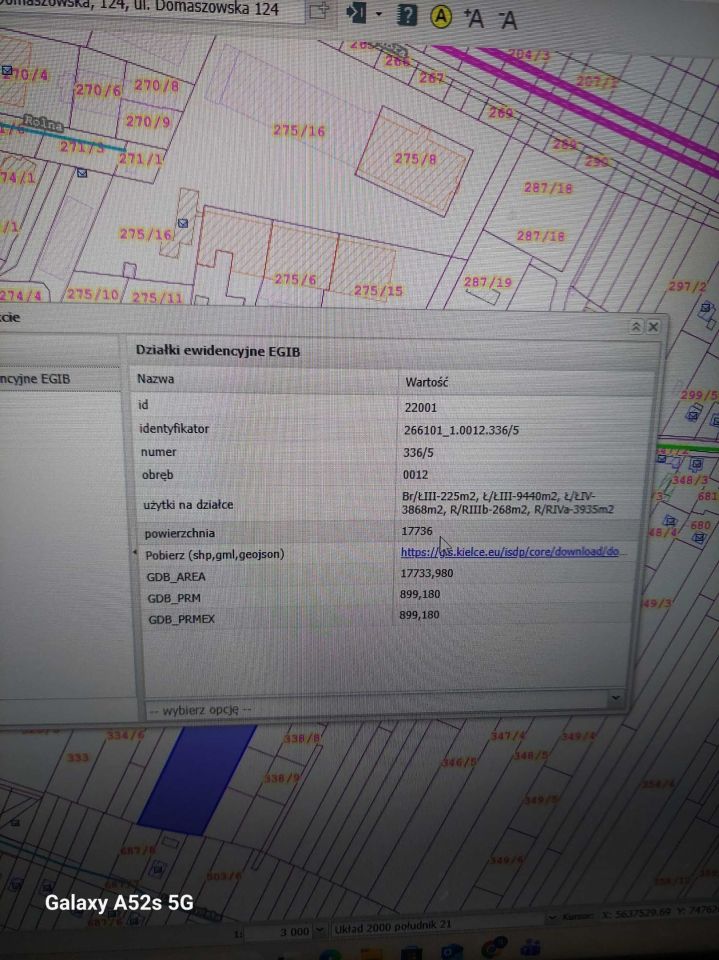Screen dimensions: 719x960
Task: Open the help question-mark icon
Action: [x=407, y=15]
